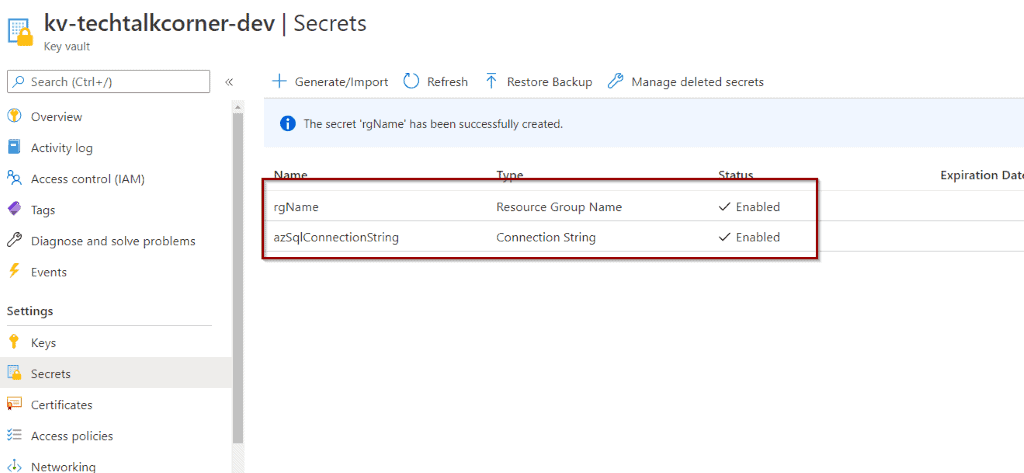Click the Restore Backup upload arrow icon
1024x473 pixels.
[491, 82]
